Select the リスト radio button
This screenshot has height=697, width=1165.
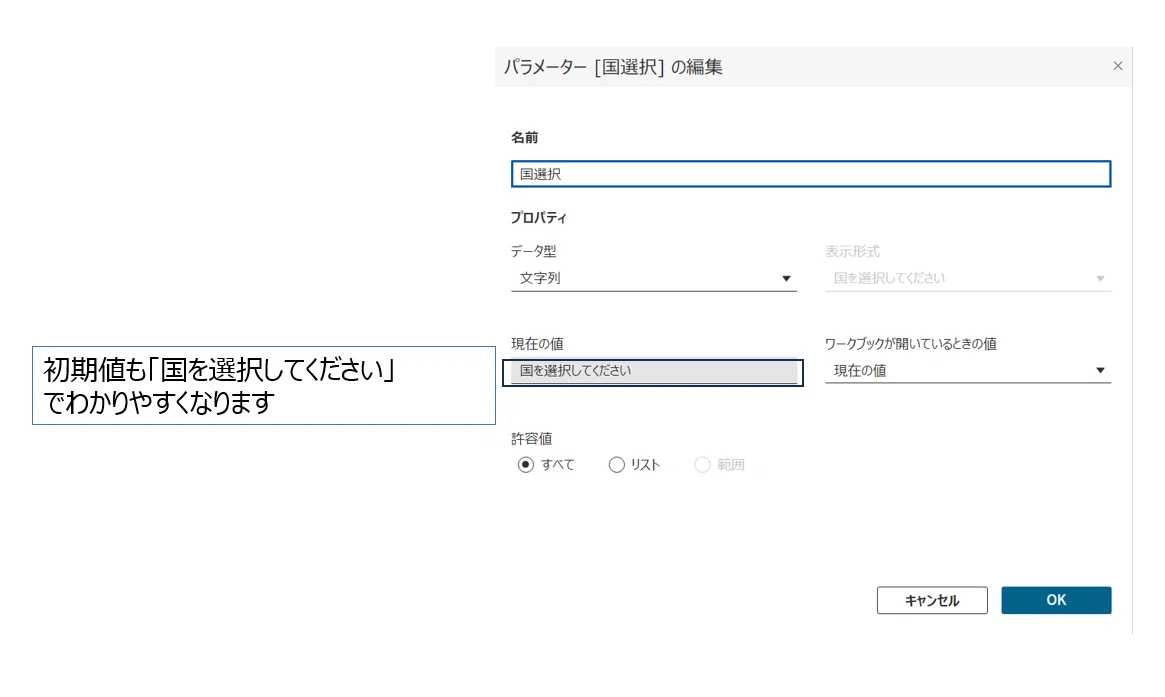tap(616, 464)
